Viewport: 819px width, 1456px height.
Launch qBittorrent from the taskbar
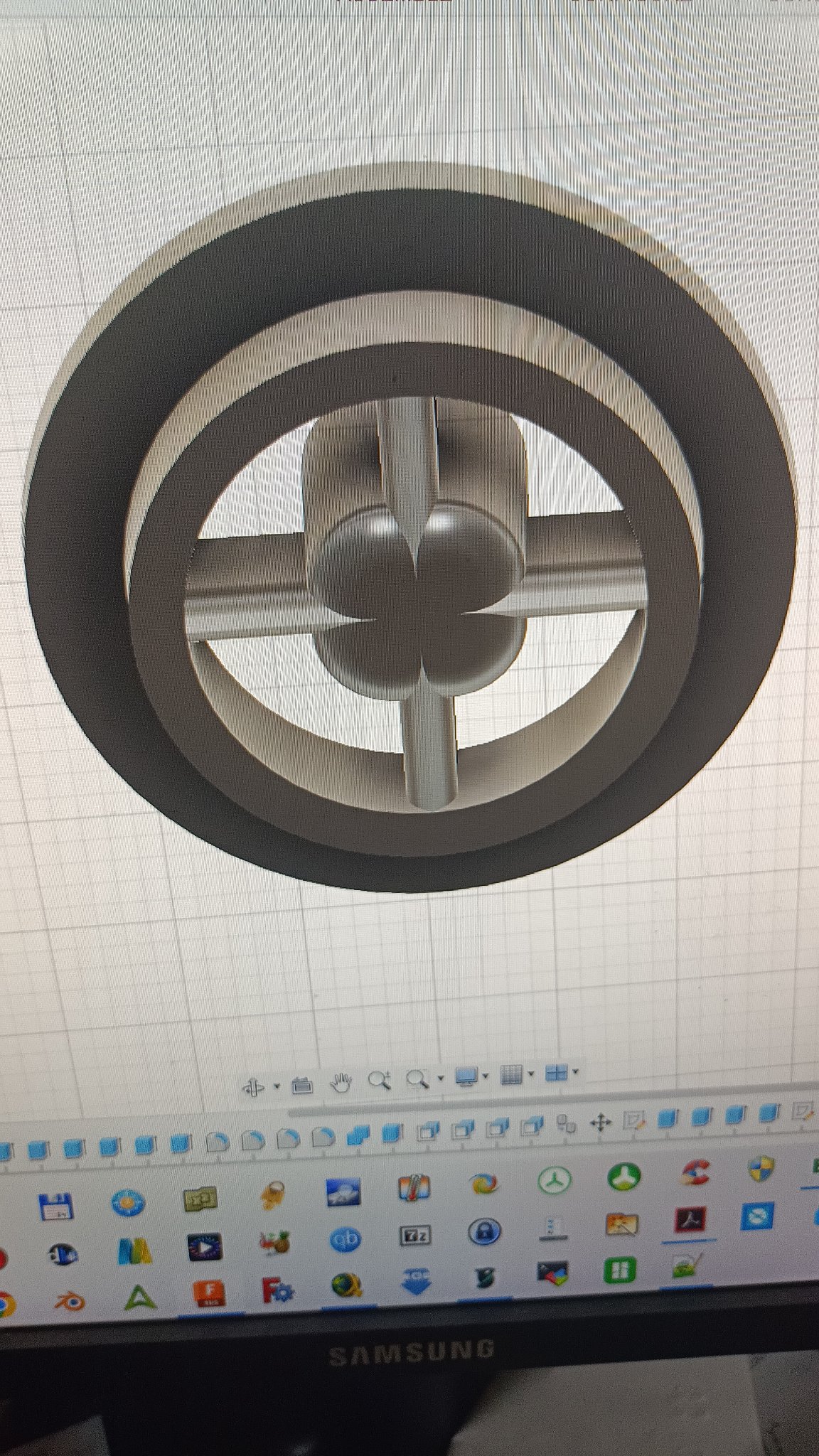point(346,1241)
